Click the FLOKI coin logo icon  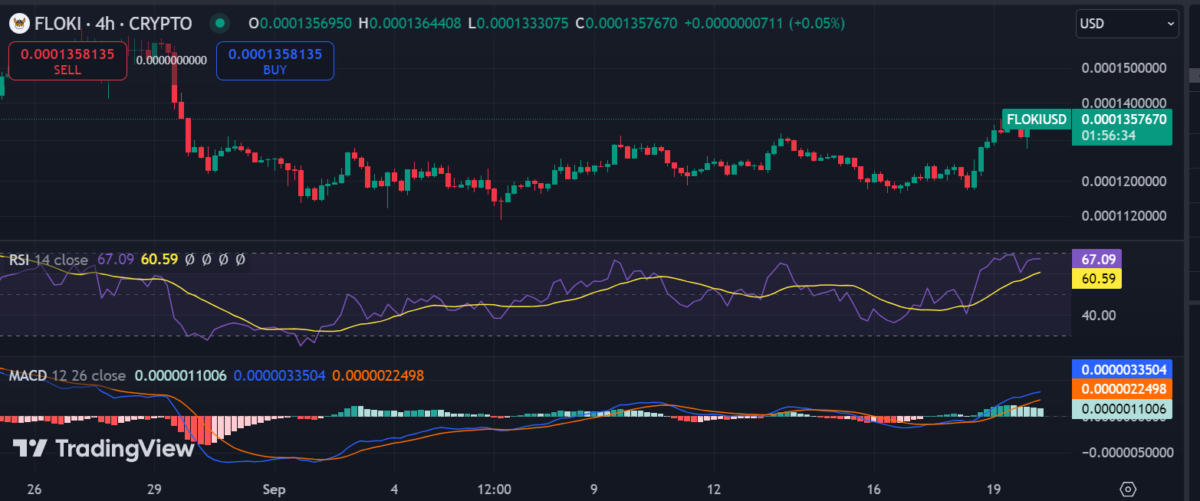(19, 21)
